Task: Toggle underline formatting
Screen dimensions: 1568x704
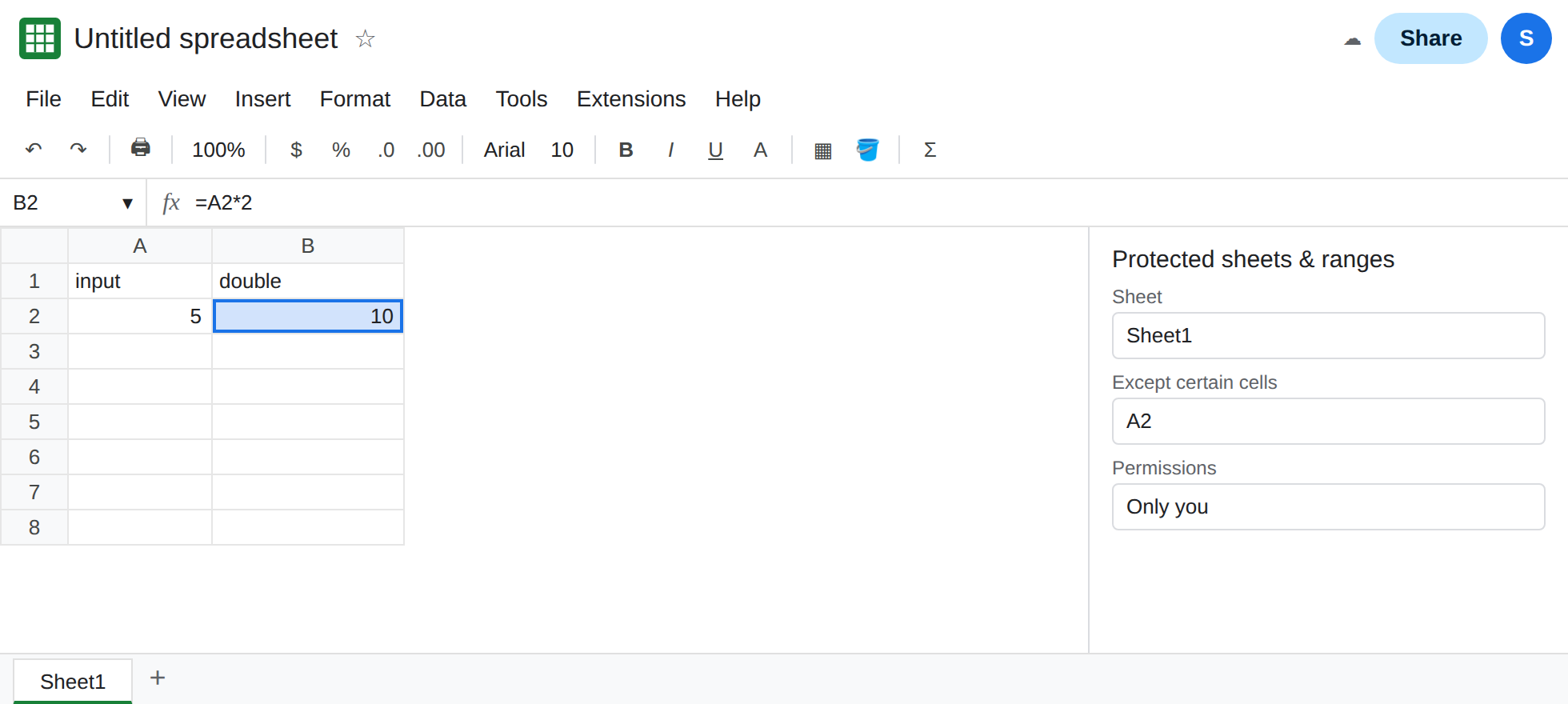Action: (716, 150)
